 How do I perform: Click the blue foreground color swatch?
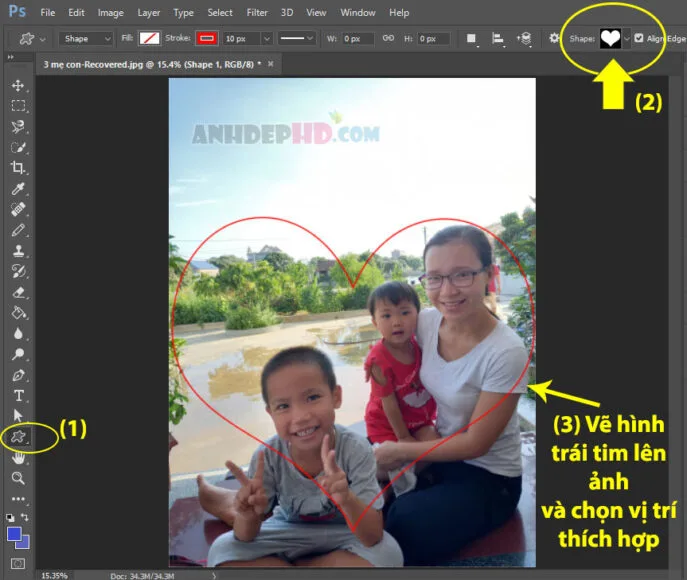pos(14,534)
